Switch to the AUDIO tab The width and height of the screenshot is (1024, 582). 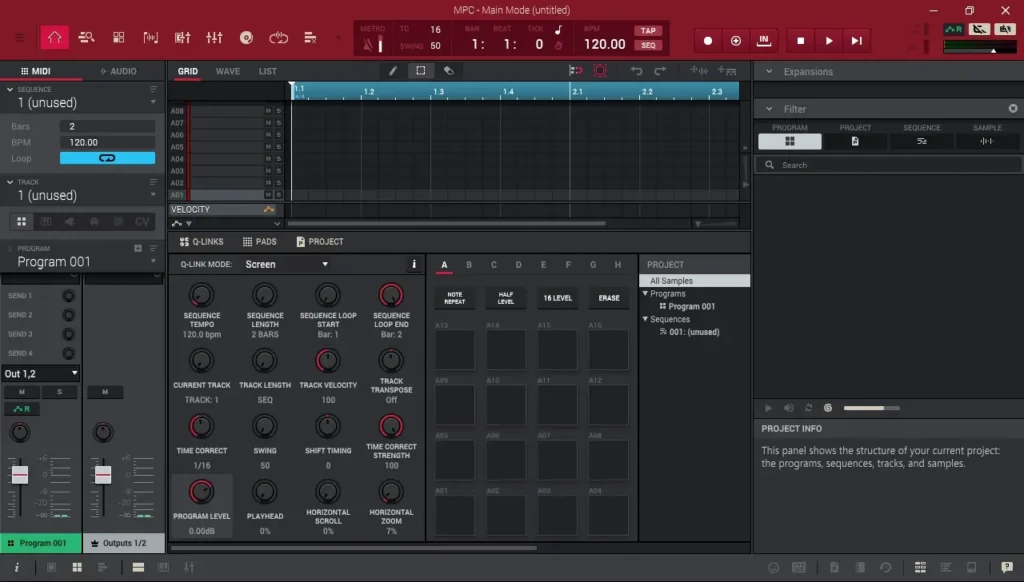tap(118, 71)
